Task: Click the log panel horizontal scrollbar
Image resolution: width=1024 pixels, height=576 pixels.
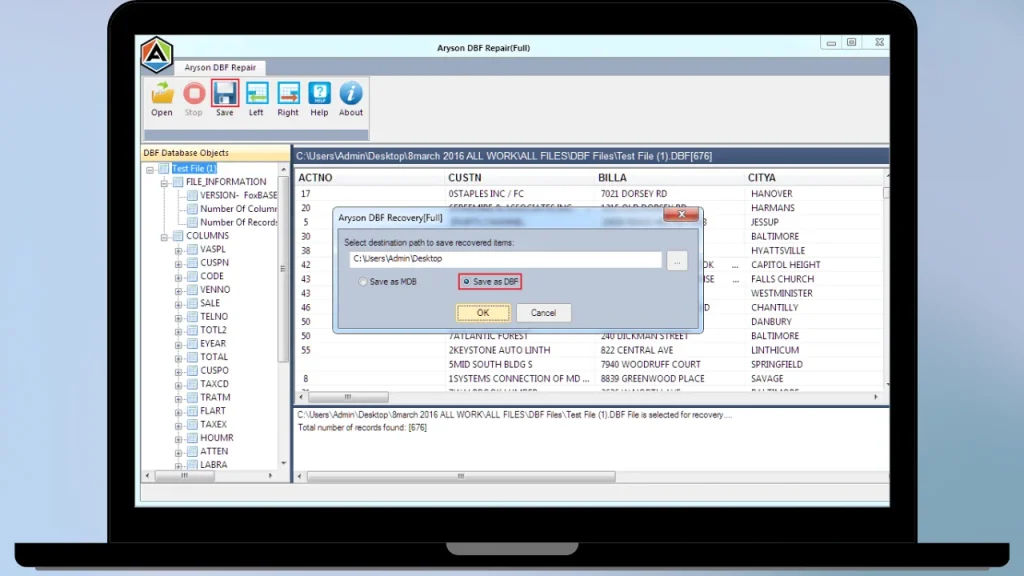Action: [461, 477]
